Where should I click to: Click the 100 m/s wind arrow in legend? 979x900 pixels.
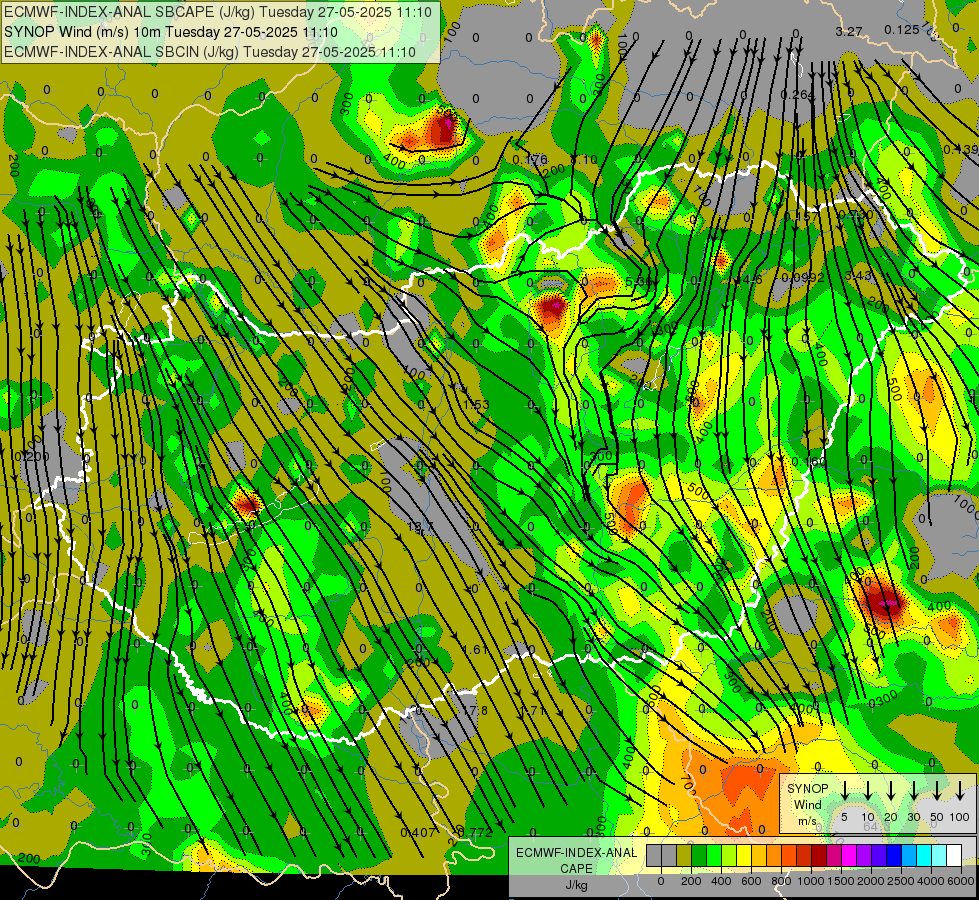click(x=960, y=790)
